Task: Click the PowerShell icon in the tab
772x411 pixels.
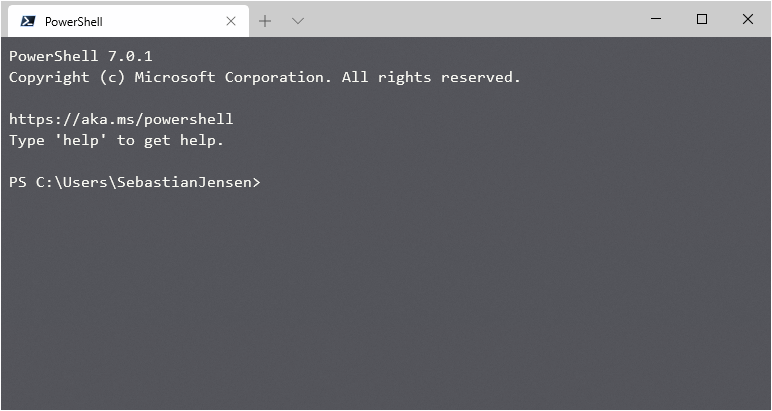Action: pyautogui.click(x=28, y=21)
